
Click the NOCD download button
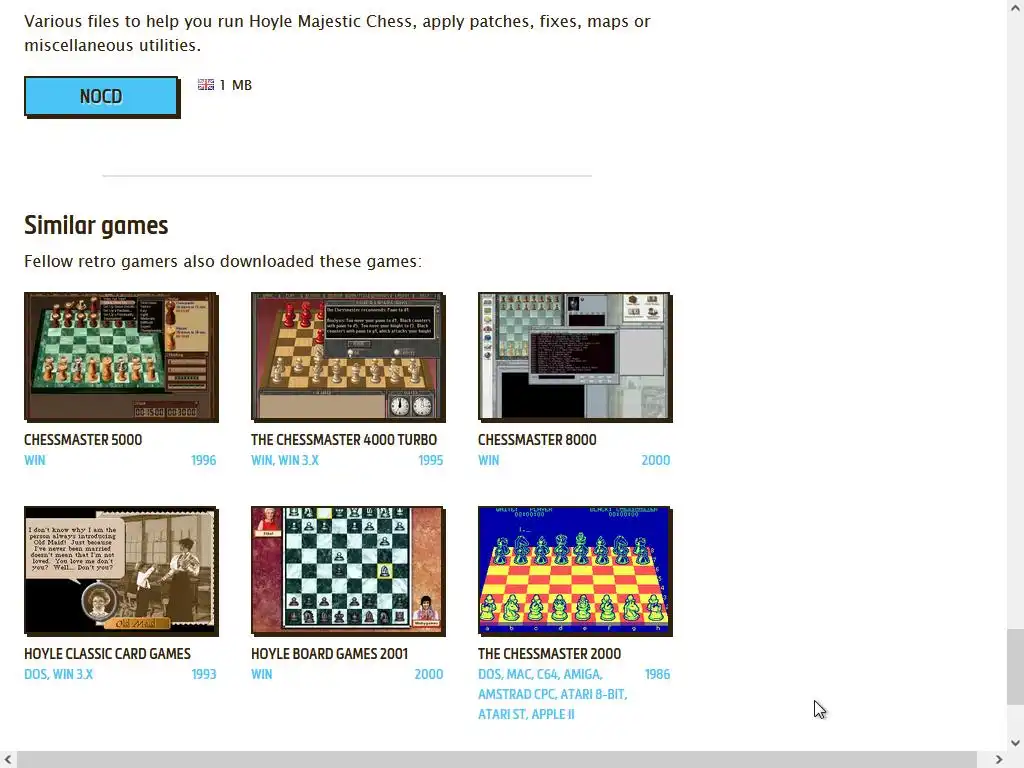101,96
